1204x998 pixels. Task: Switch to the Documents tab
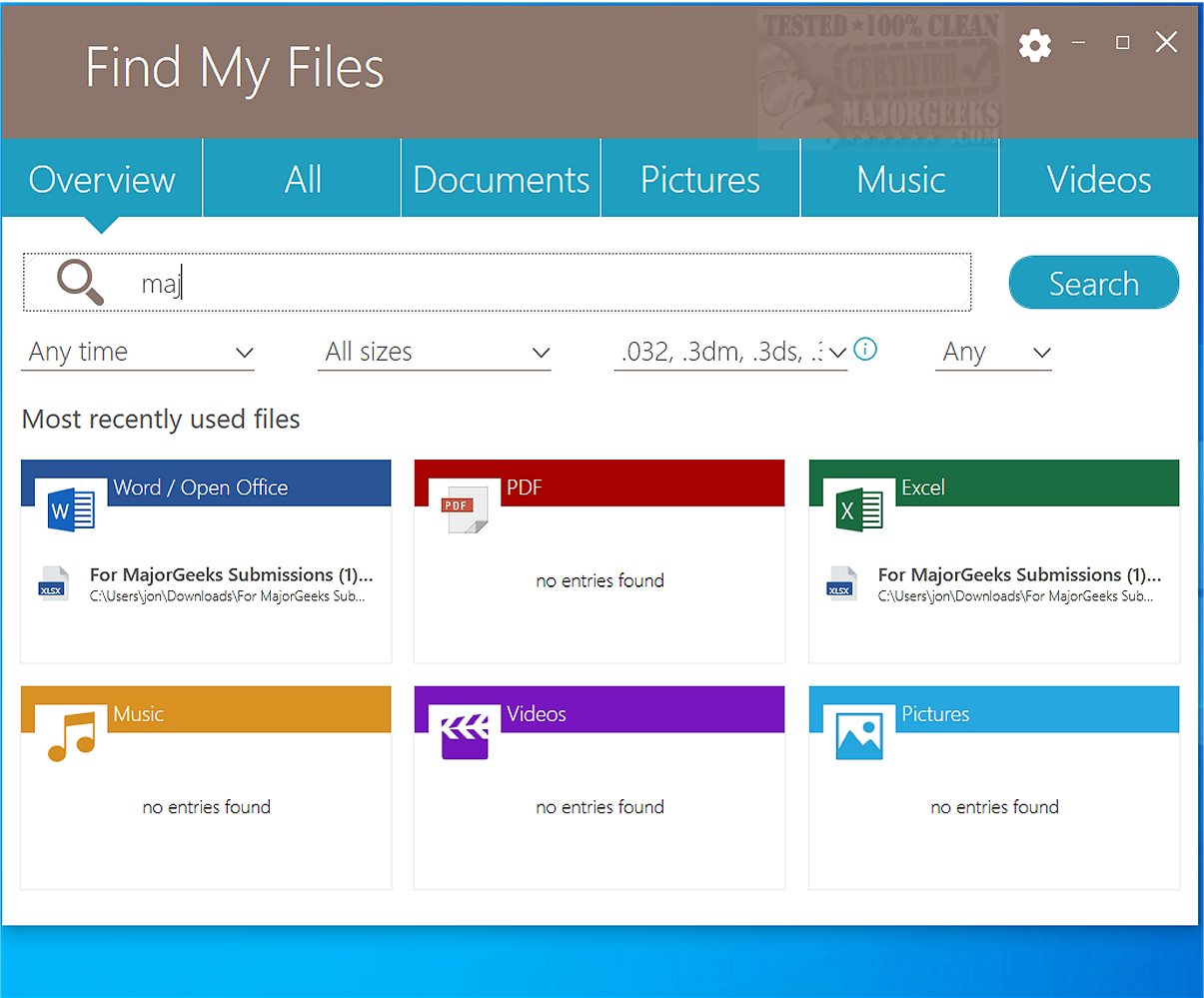tap(501, 180)
